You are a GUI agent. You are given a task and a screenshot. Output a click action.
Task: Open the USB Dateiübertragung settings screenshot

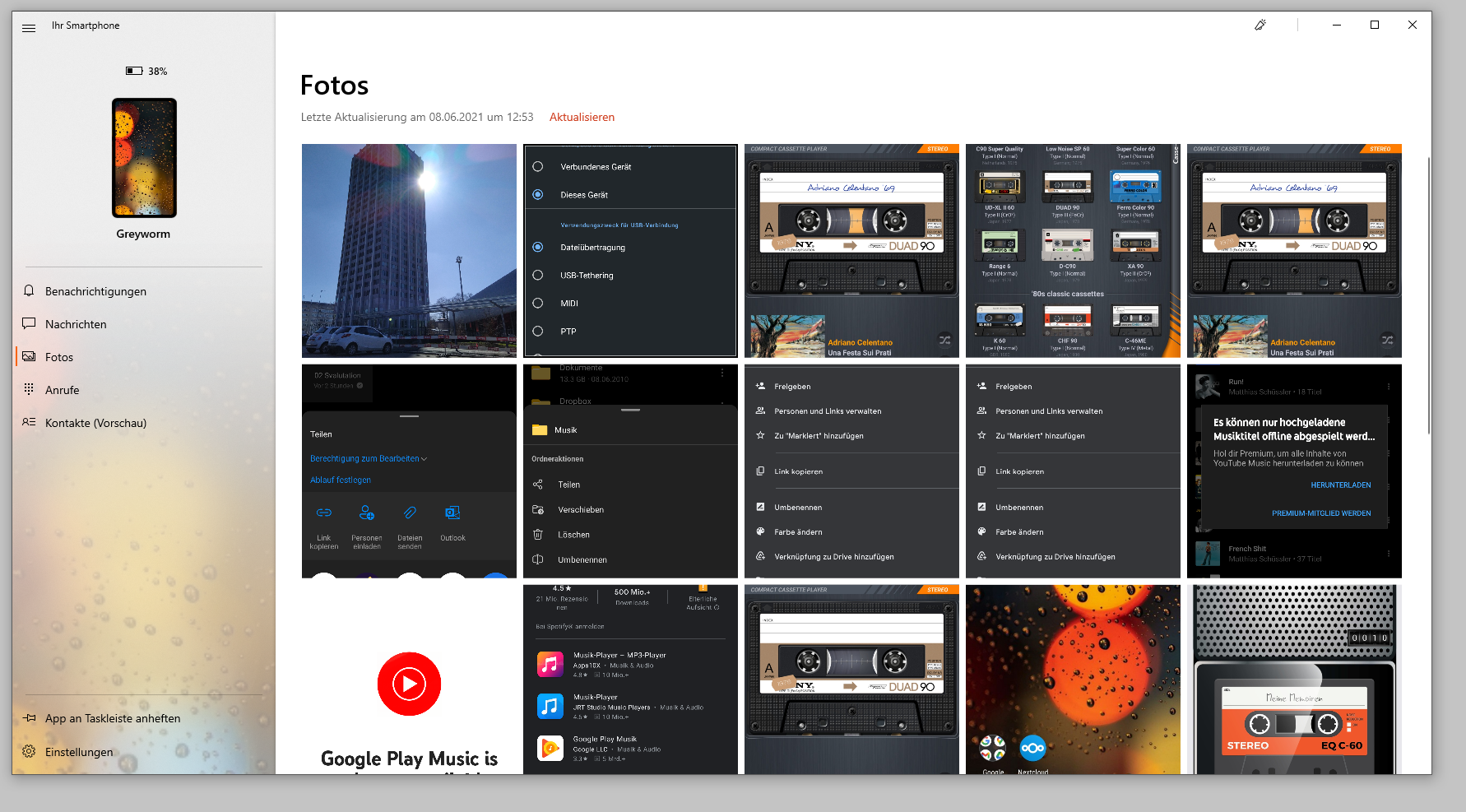[630, 251]
